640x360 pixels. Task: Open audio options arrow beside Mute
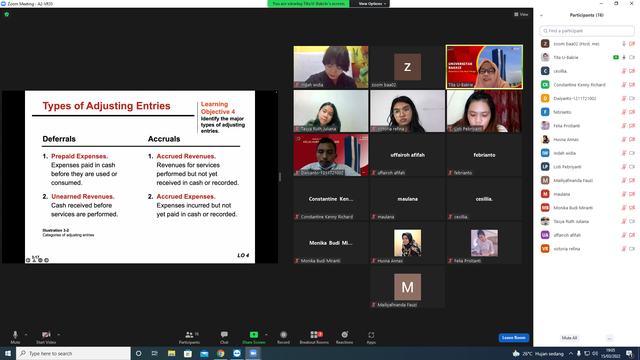(26, 335)
